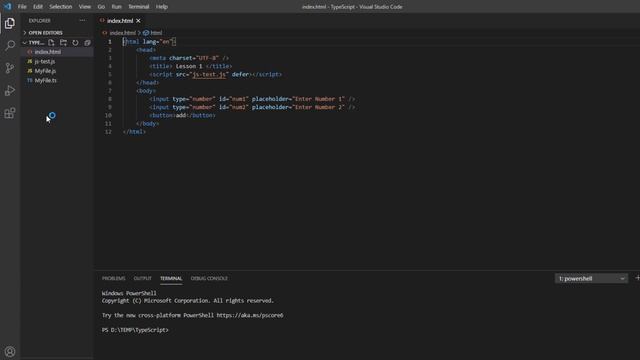Add a new terminal with plus icon
Image resolution: width=640 pixels, height=360 pixels.
[x=637, y=278]
